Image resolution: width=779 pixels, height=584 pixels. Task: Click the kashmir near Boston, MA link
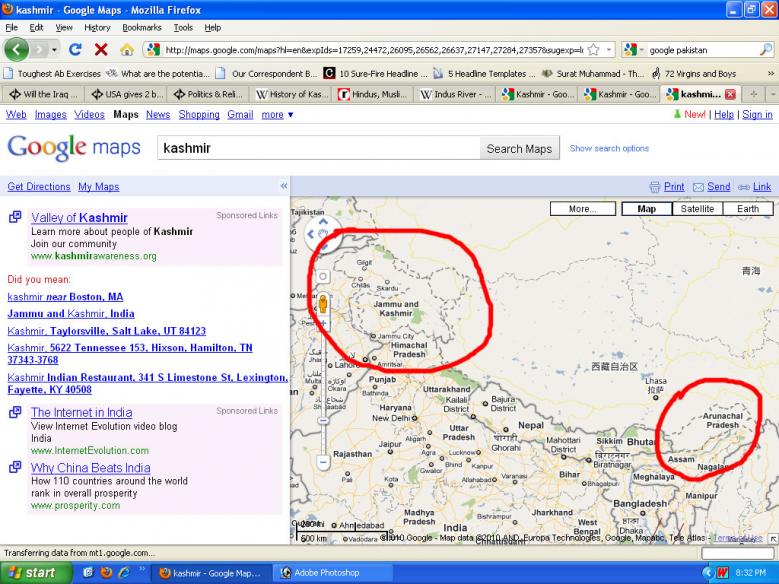pos(65,297)
